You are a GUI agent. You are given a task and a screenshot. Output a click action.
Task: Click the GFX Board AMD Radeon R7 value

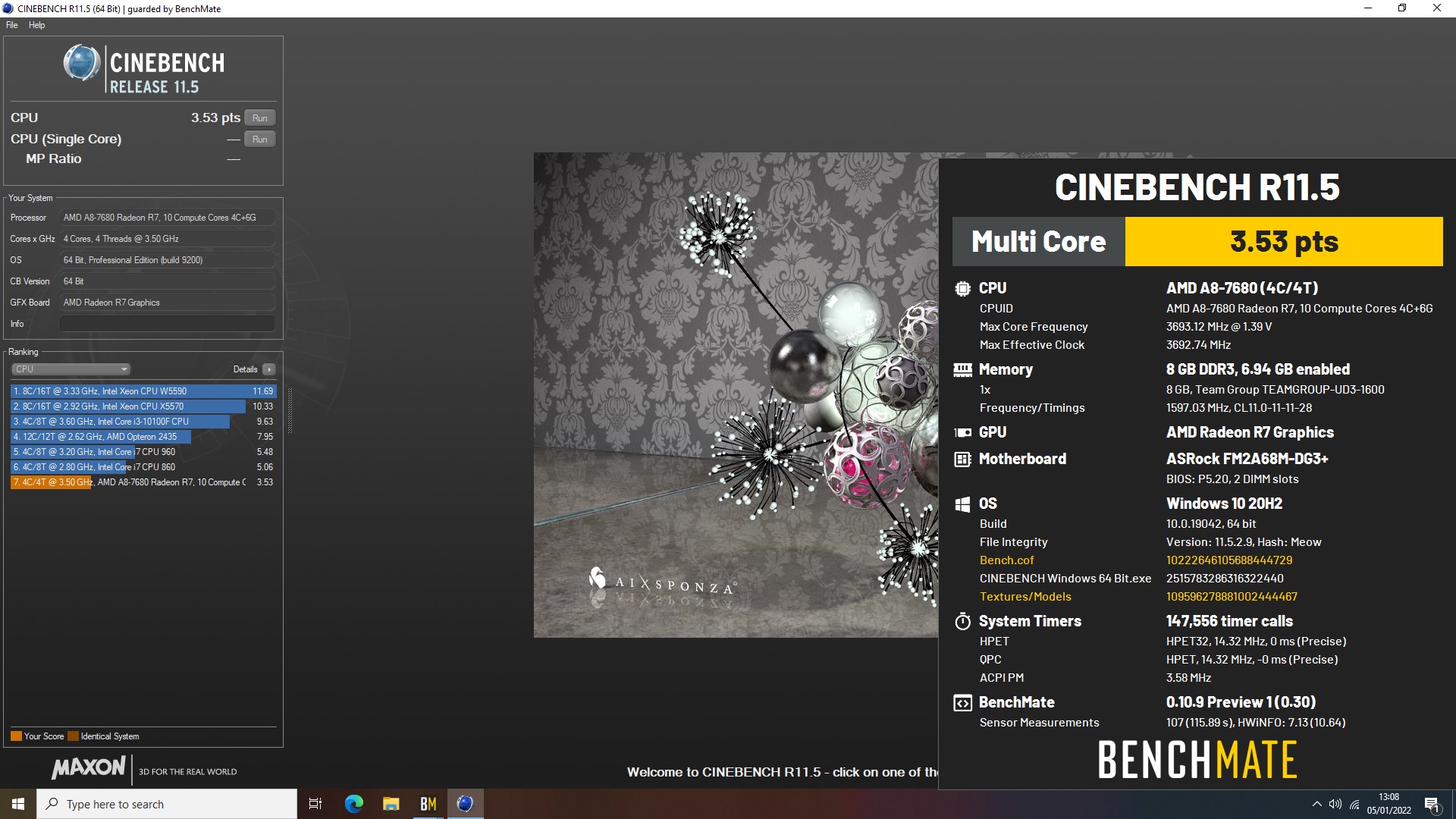[x=167, y=303]
